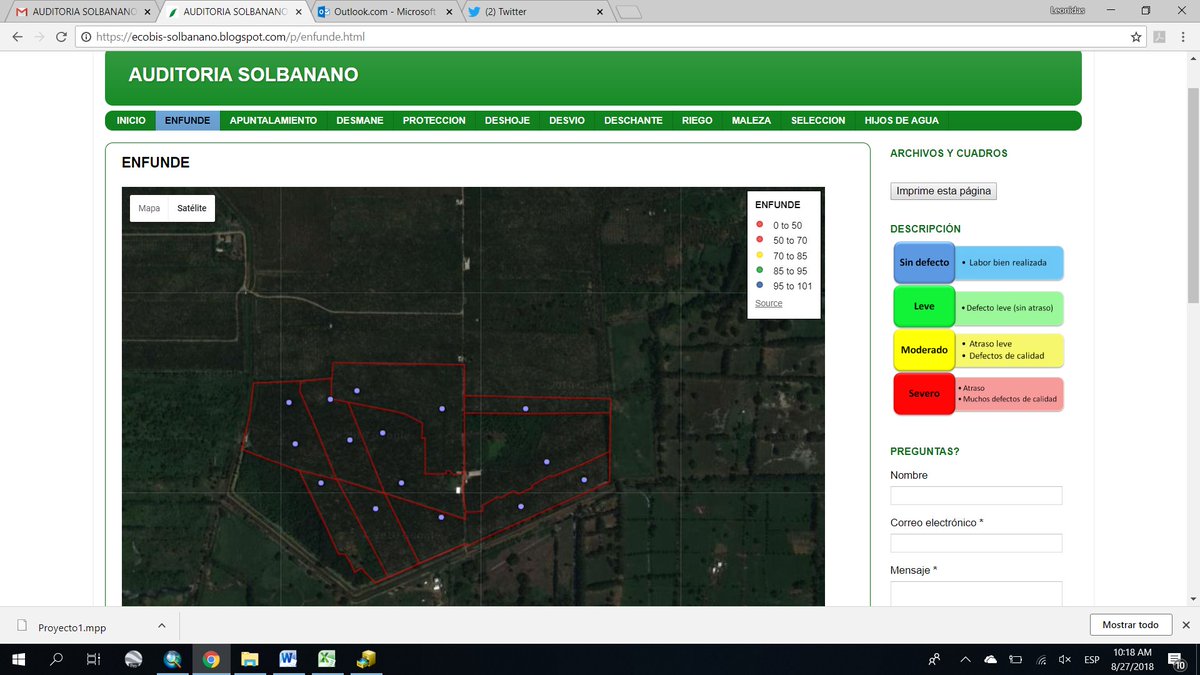The height and width of the screenshot is (675, 1200).
Task: Open the ENFUNDE menu item
Action: click(187, 120)
